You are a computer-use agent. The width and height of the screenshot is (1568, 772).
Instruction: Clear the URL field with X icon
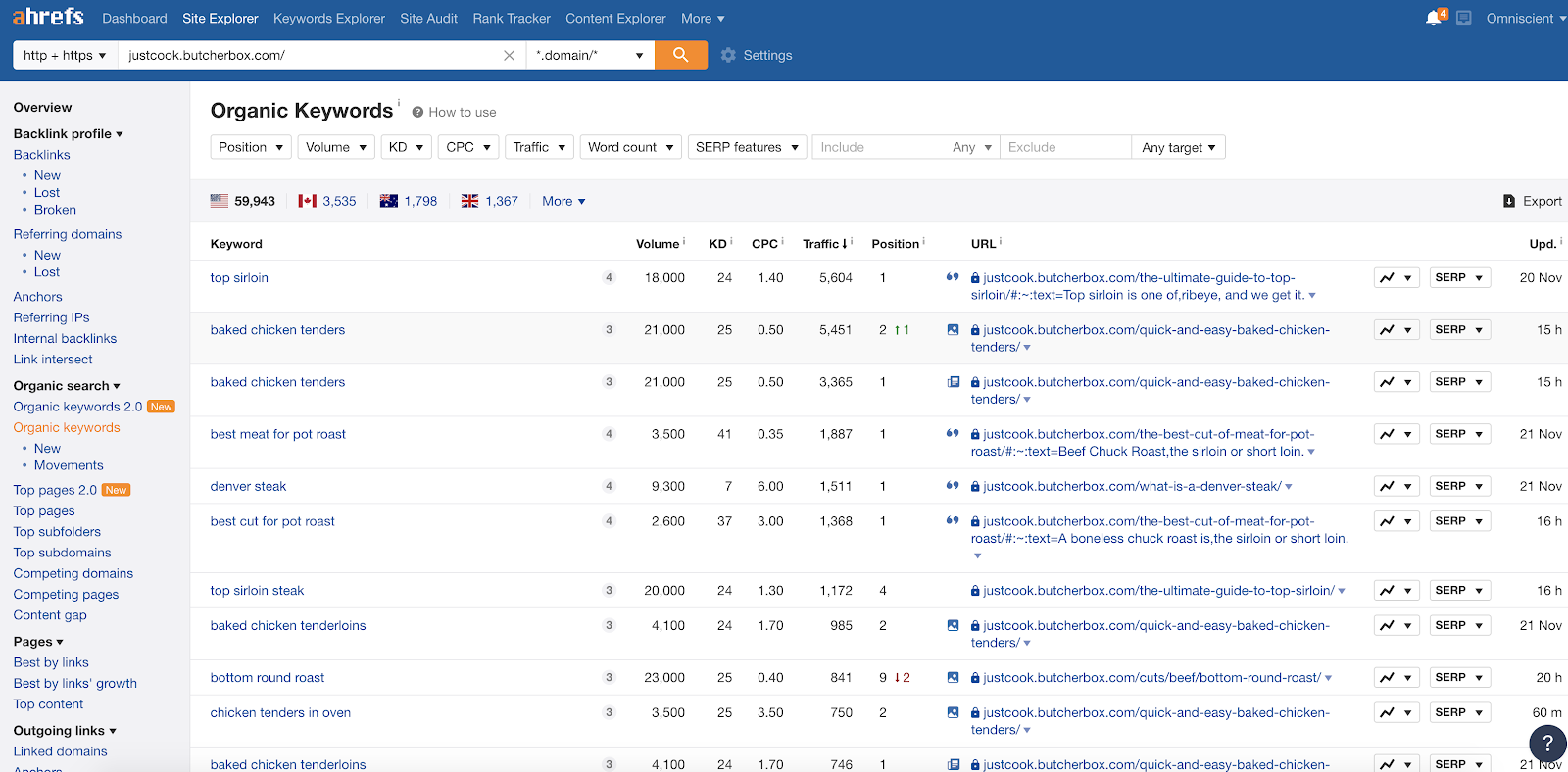[509, 56]
